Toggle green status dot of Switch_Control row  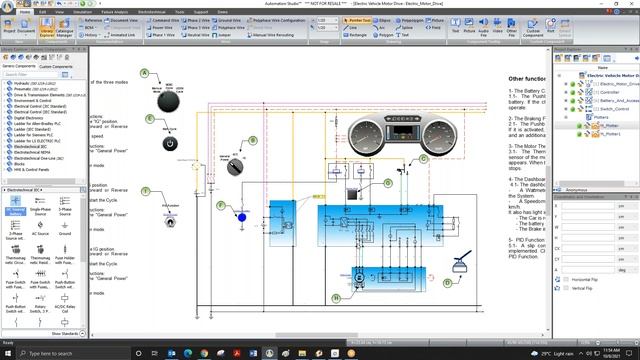[x=573, y=109]
